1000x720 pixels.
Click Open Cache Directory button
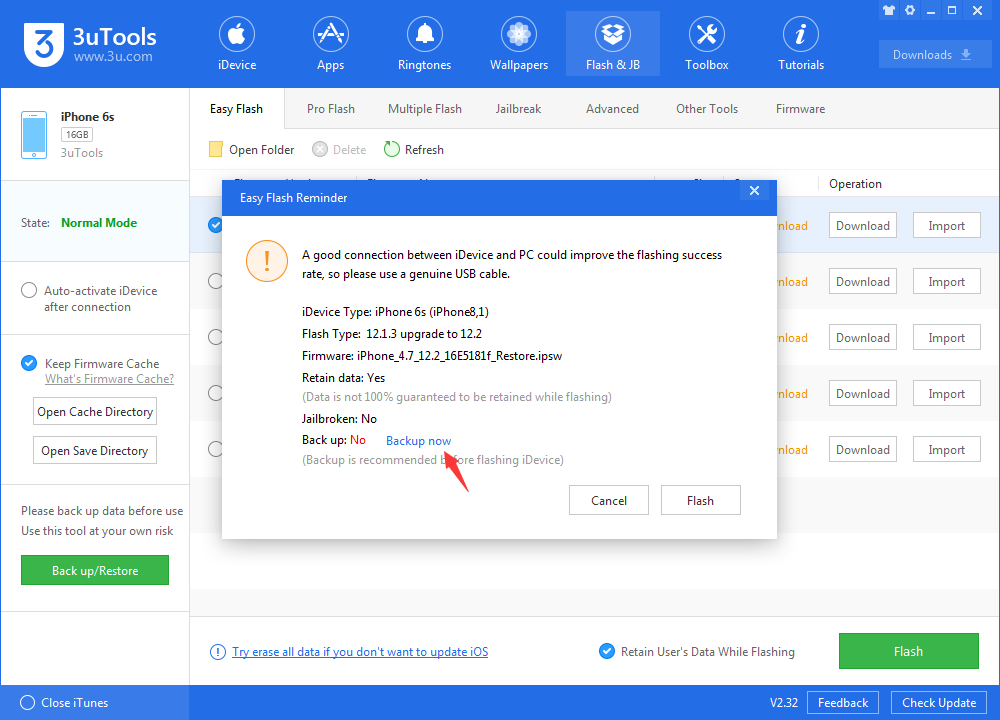coord(95,411)
